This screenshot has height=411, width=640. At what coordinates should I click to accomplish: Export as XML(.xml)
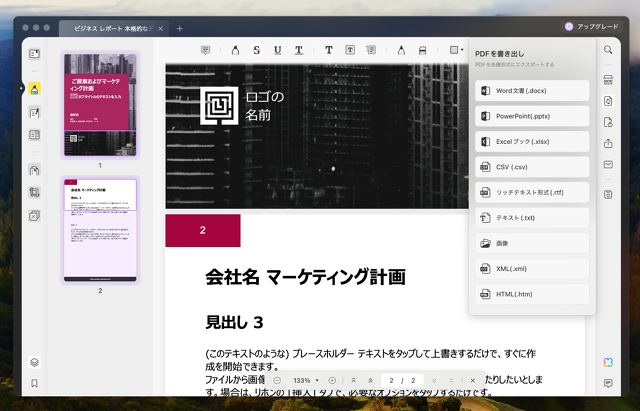(x=532, y=269)
